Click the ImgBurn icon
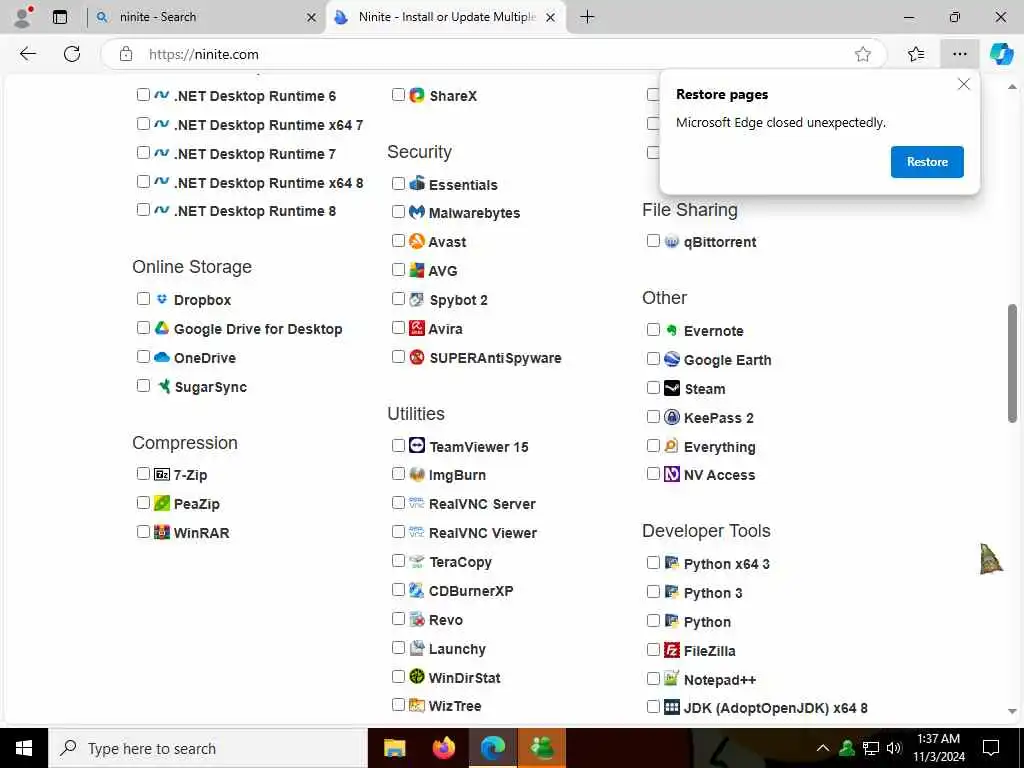 point(417,474)
